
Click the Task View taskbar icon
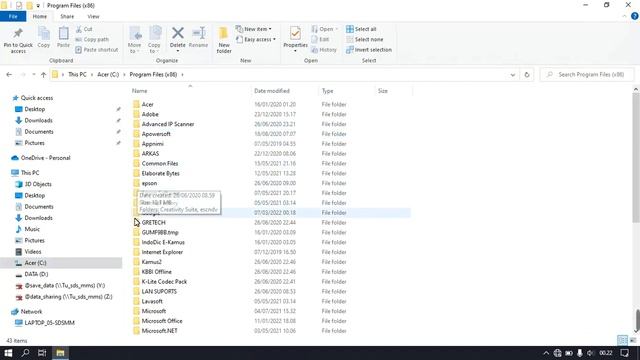[42, 353]
